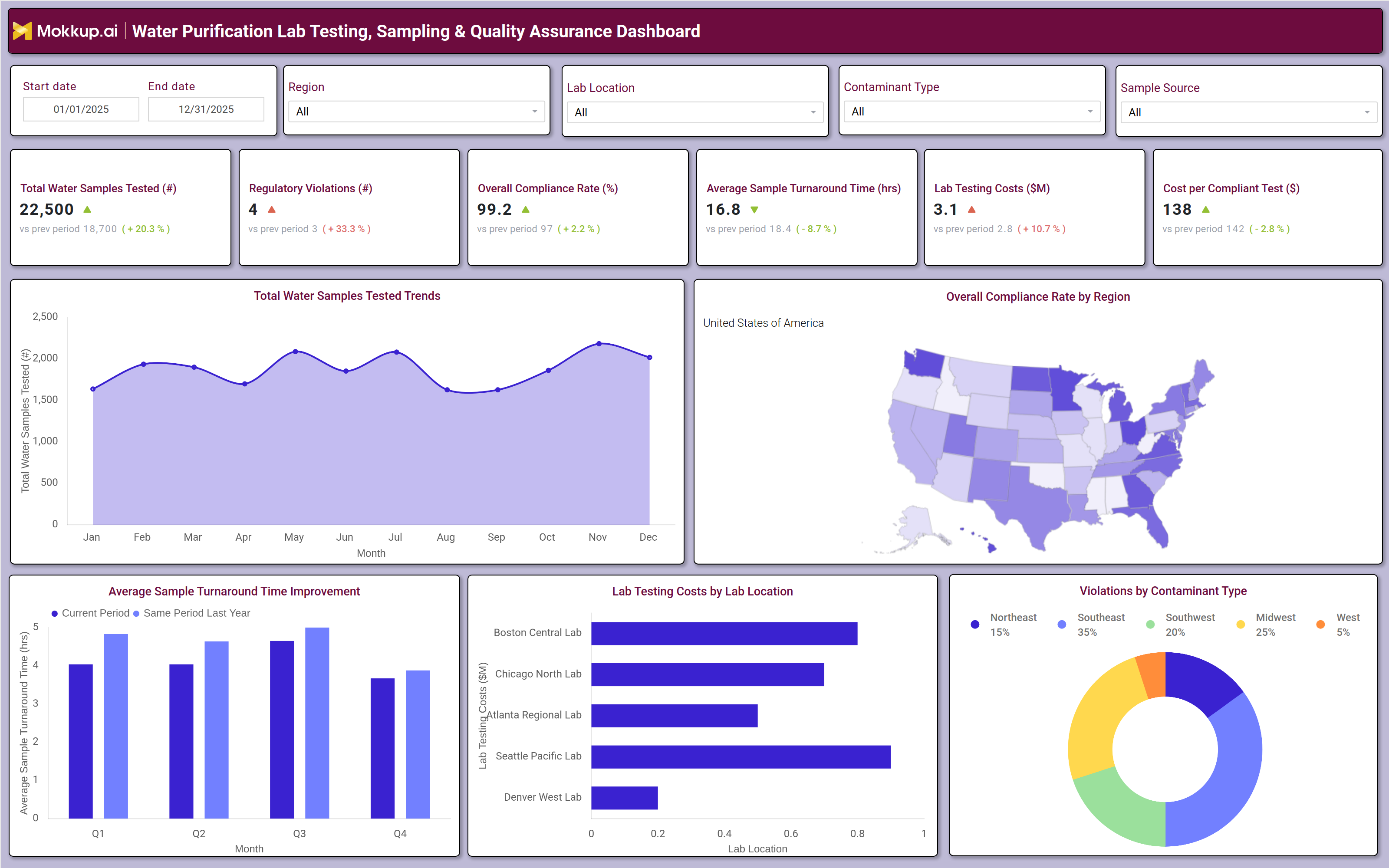Viewport: 1389px width, 868px height.
Task: Toggle West 5% legend dot
Action: (x=1321, y=625)
